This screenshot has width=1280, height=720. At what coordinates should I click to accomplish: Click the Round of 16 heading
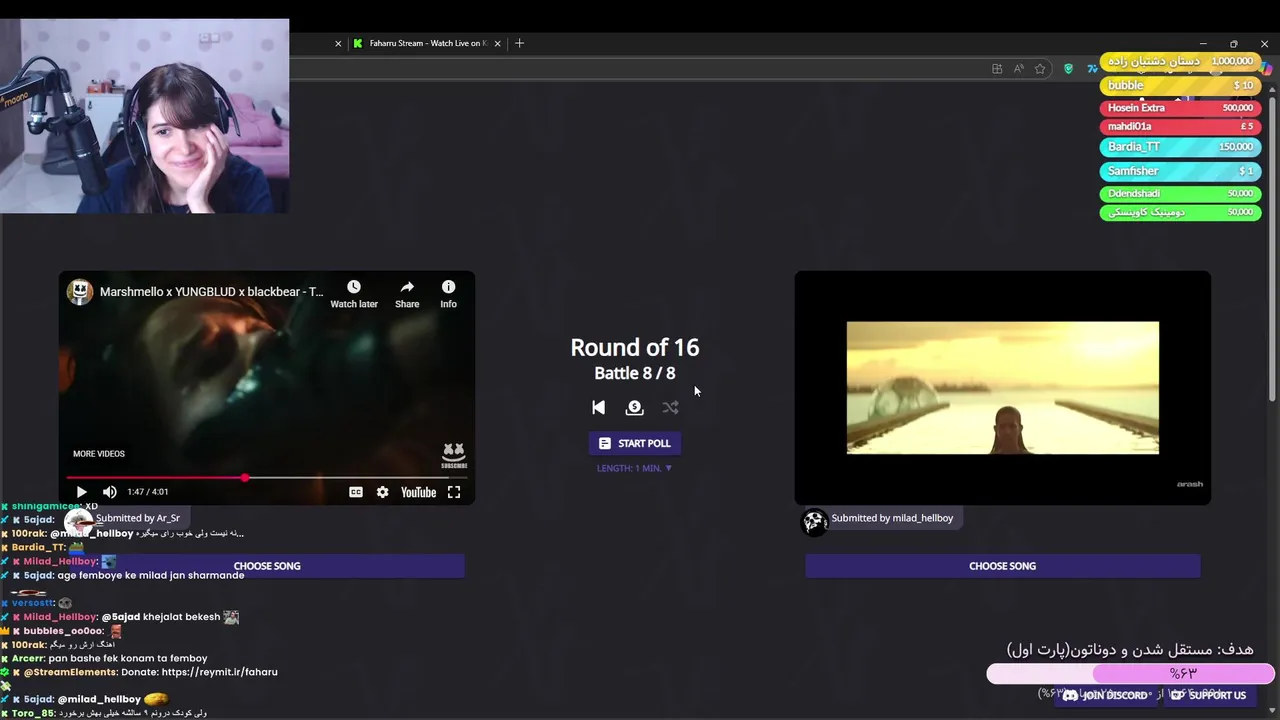[x=635, y=347]
